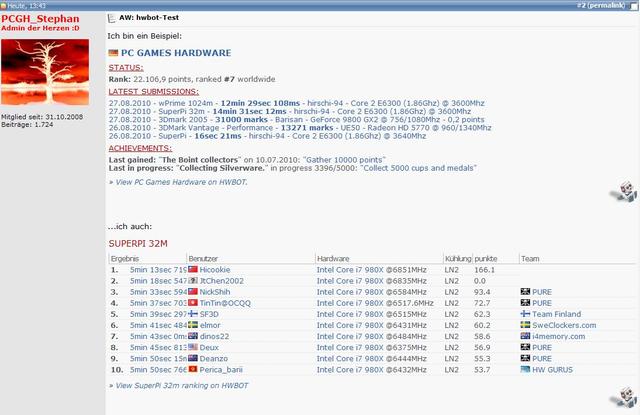The image size is (640, 415).
Task: Open the i4memory.com team link
Action: (x=558, y=336)
